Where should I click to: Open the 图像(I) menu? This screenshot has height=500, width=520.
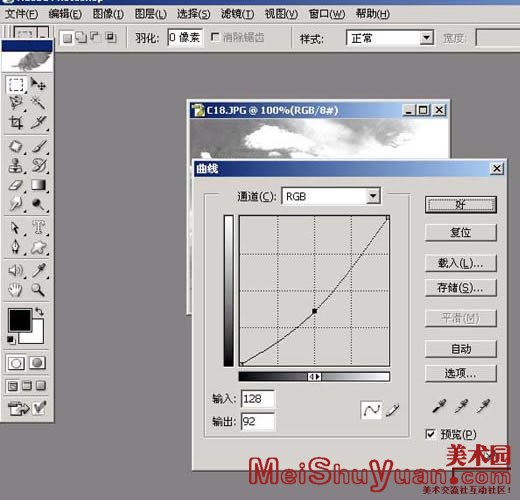[108, 14]
